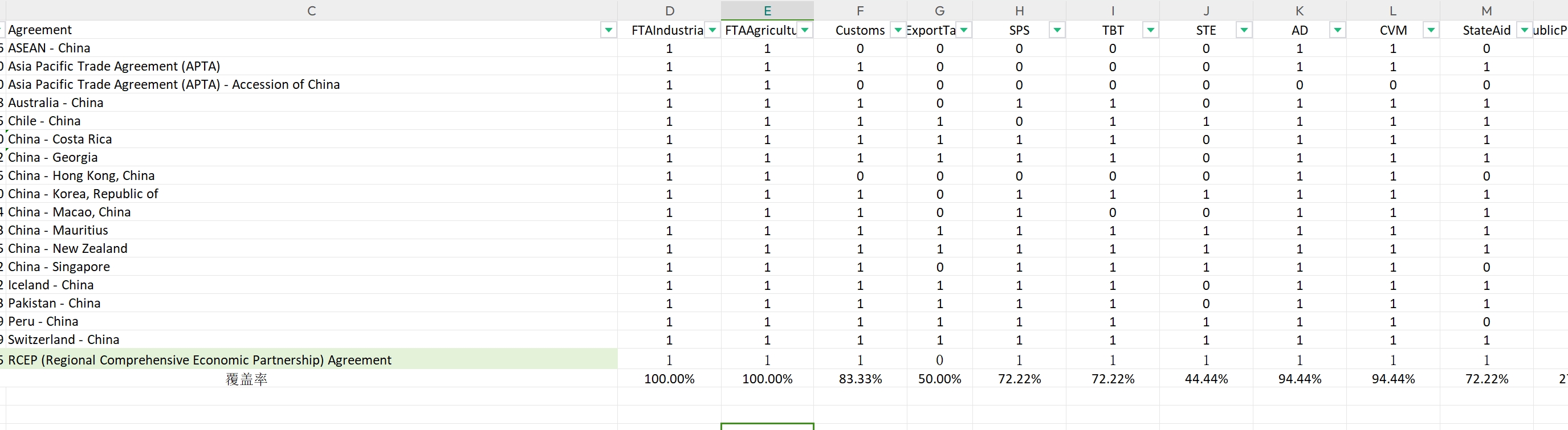
Task: Select the "China - Georgia" cell
Action: [x=311, y=158]
